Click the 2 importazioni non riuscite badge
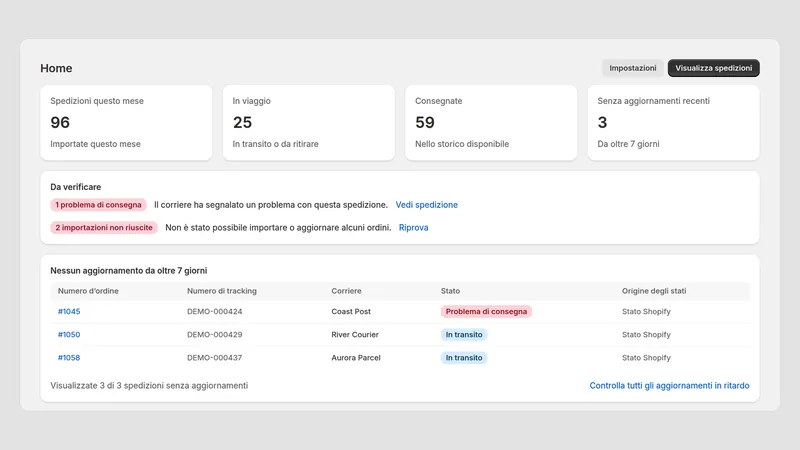Viewport: 800px width, 450px height. click(x=104, y=228)
